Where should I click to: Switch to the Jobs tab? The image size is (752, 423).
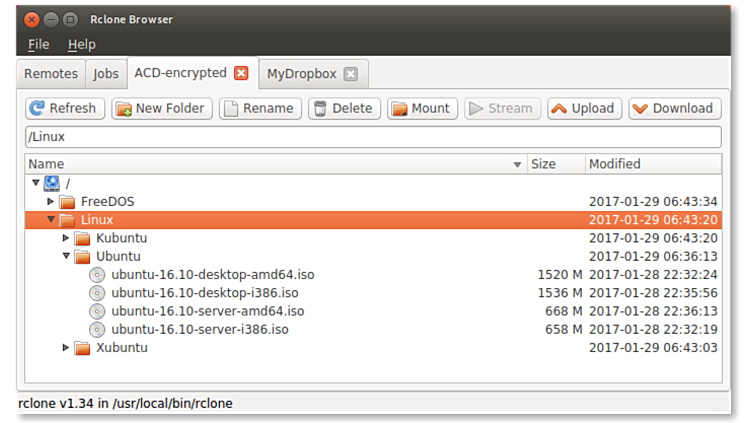coord(106,73)
